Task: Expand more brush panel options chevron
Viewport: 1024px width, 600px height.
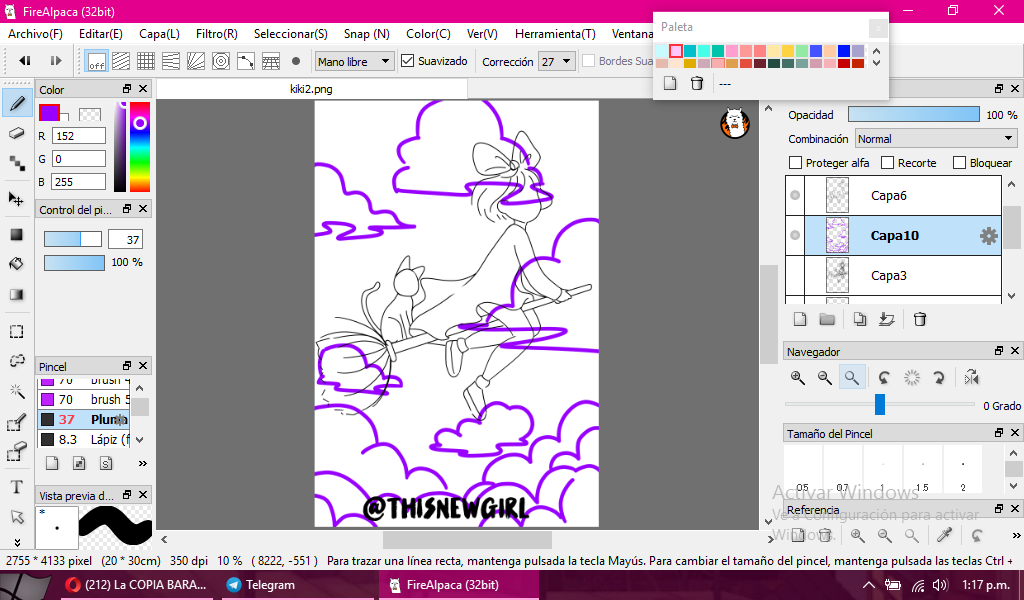Action: 143,464
